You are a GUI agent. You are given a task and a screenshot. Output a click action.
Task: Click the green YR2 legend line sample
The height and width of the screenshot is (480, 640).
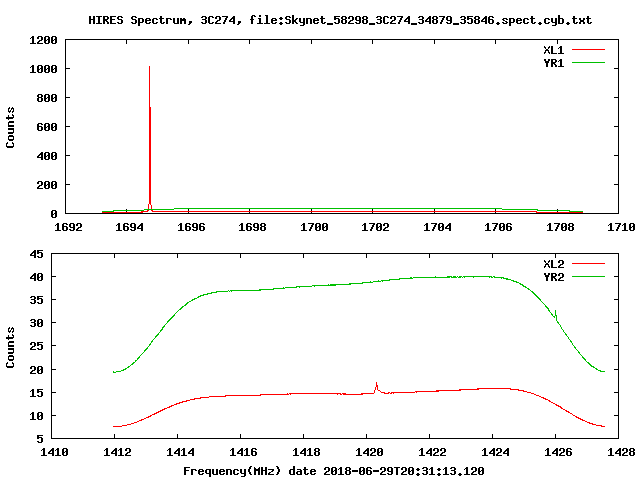coord(588,277)
